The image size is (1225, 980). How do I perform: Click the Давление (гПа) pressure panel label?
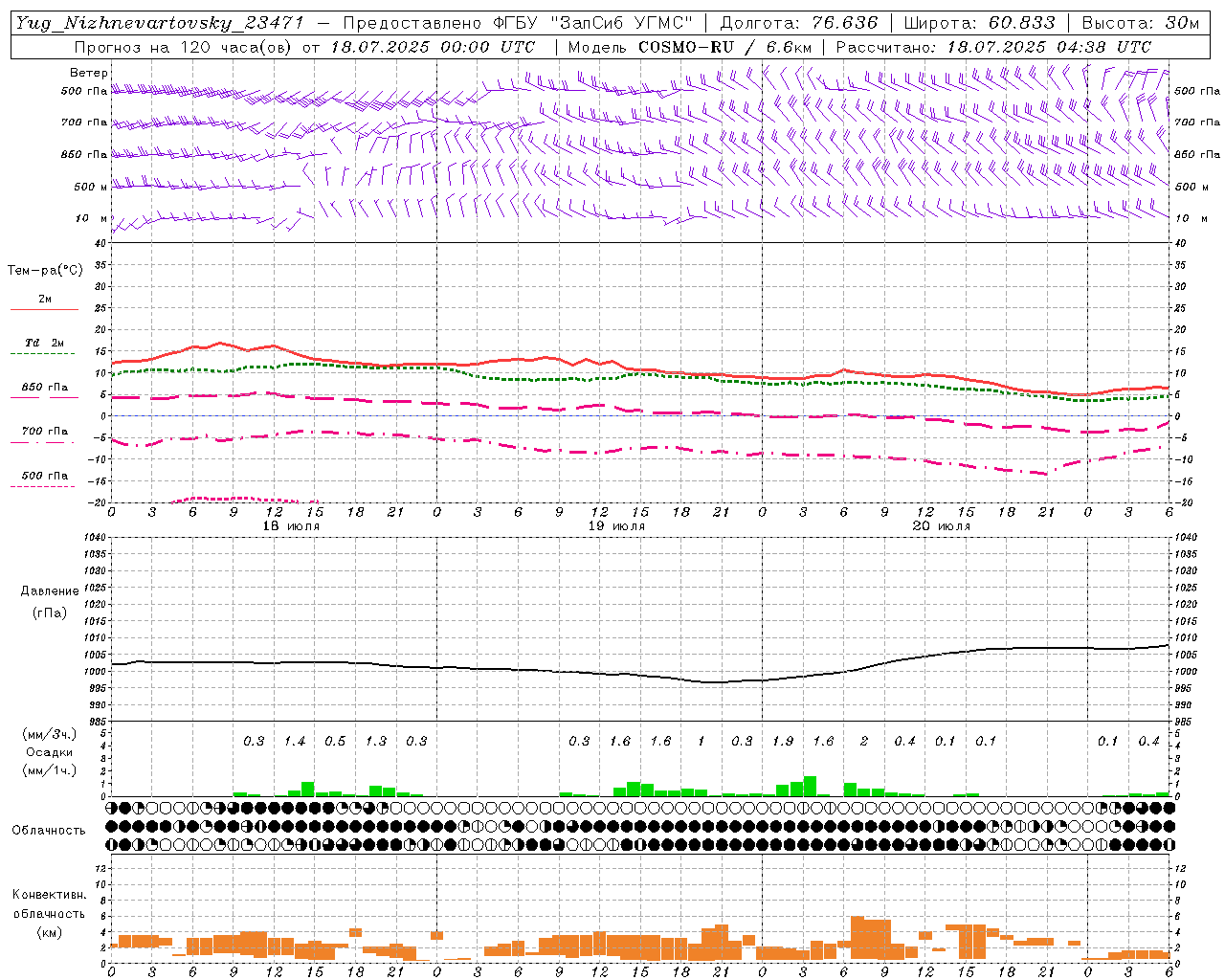point(50,602)
